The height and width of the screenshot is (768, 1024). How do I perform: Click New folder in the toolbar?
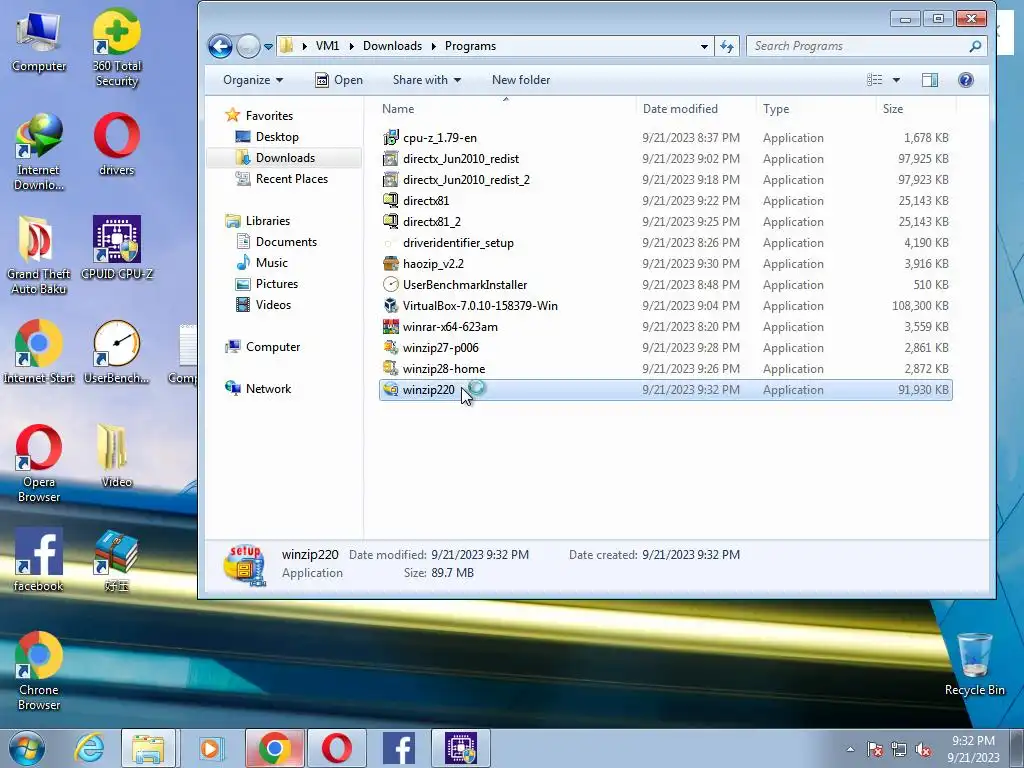pos(520,80)
